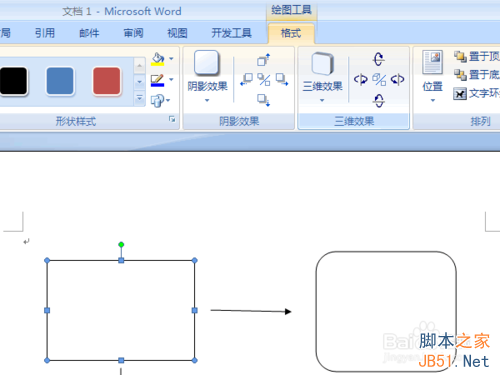500x375 pixels.
Task: Open the 阴影效果 shadow effects button
Action: pos(207,77)
